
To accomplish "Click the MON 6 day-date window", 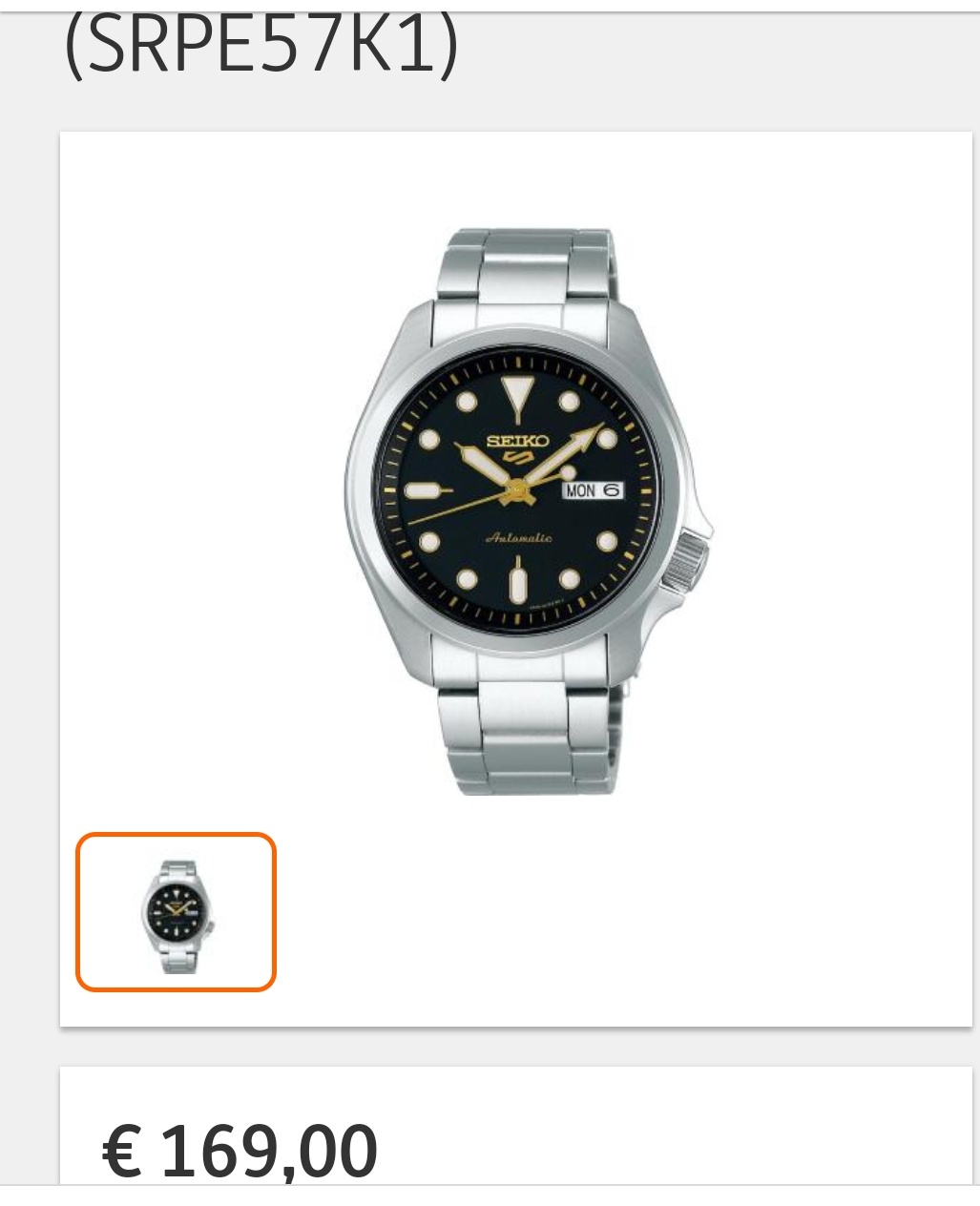I will (x=593, y=489).
